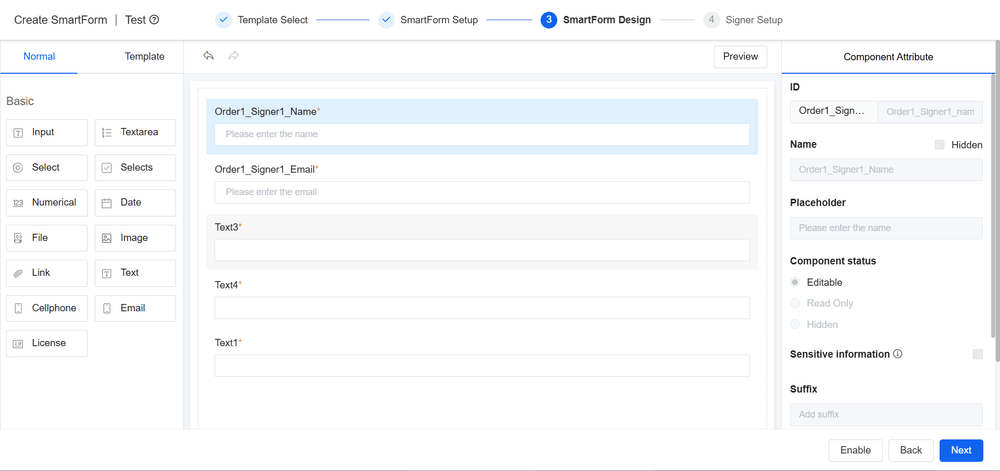Toggle the Hidden checkbox beside Name

point(939,145)
